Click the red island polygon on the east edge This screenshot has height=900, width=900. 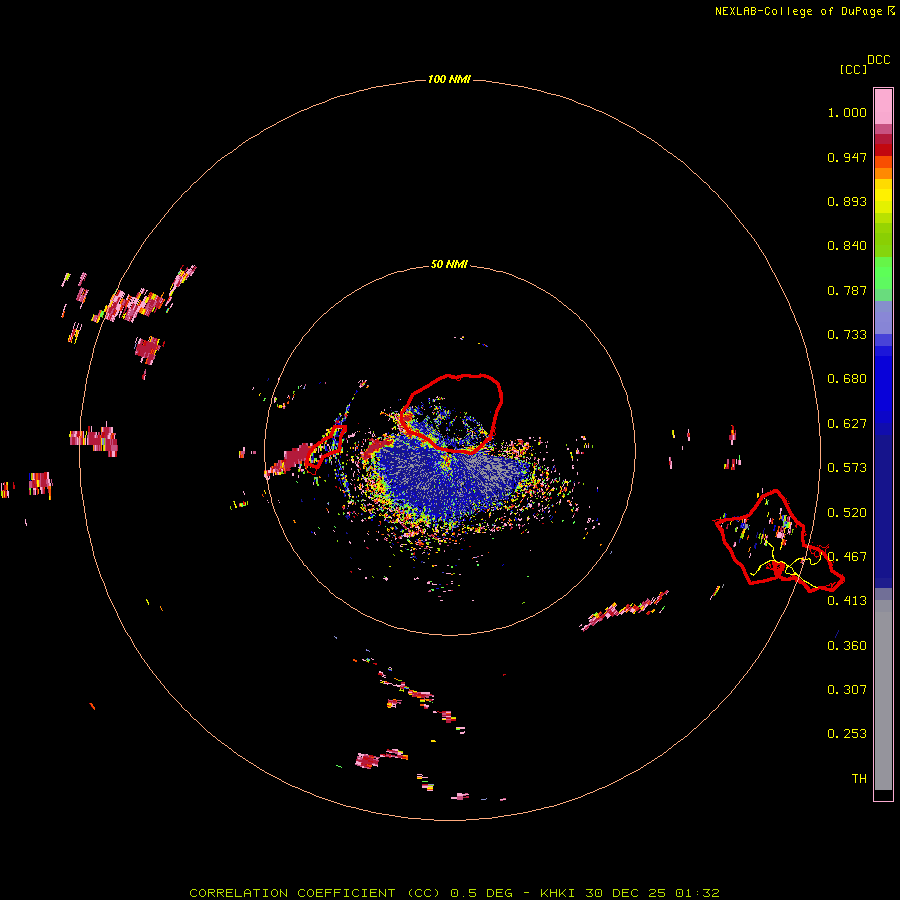pos(777,541)
